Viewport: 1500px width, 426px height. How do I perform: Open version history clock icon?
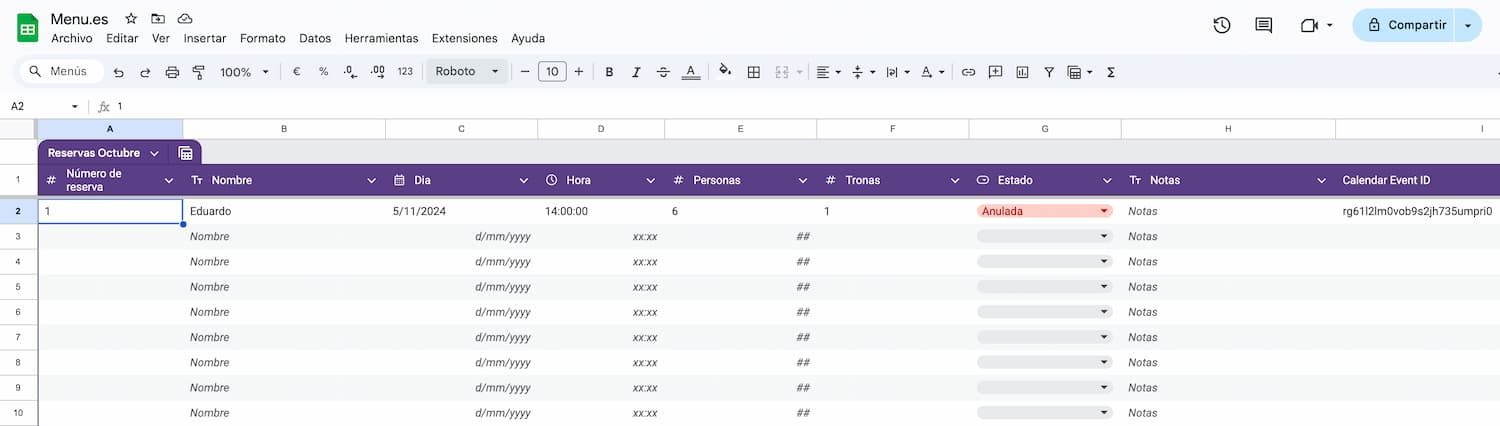click(1221, 25)
